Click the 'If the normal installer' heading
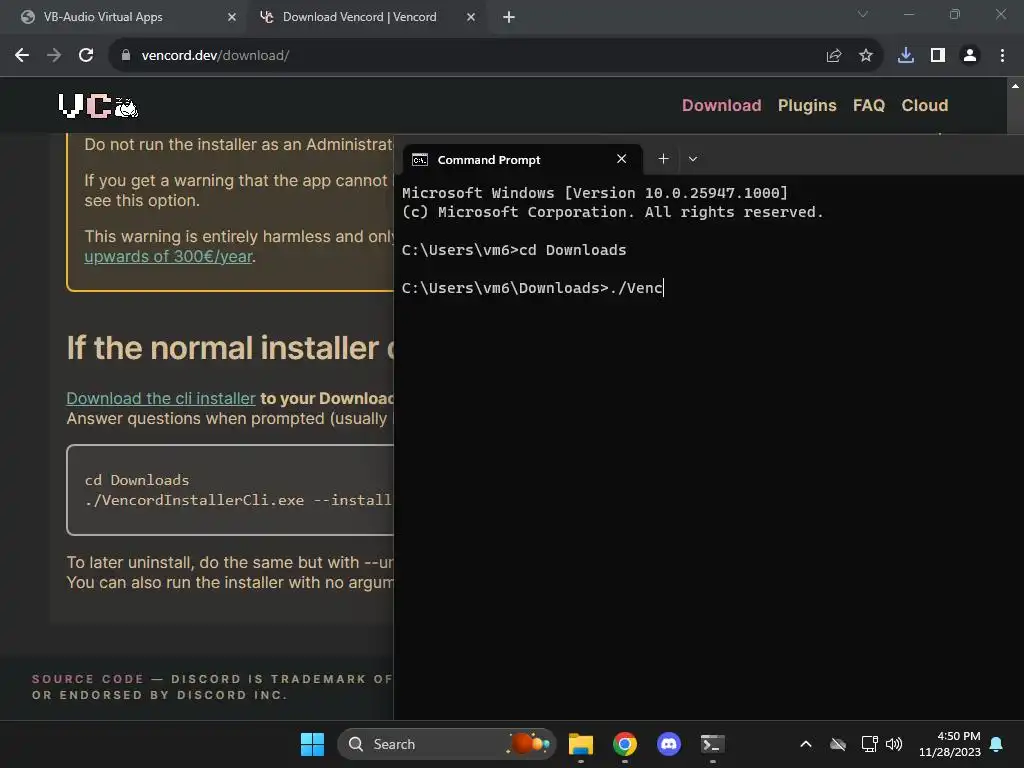The image size is (1024, 768). click(x=230, y=347)
